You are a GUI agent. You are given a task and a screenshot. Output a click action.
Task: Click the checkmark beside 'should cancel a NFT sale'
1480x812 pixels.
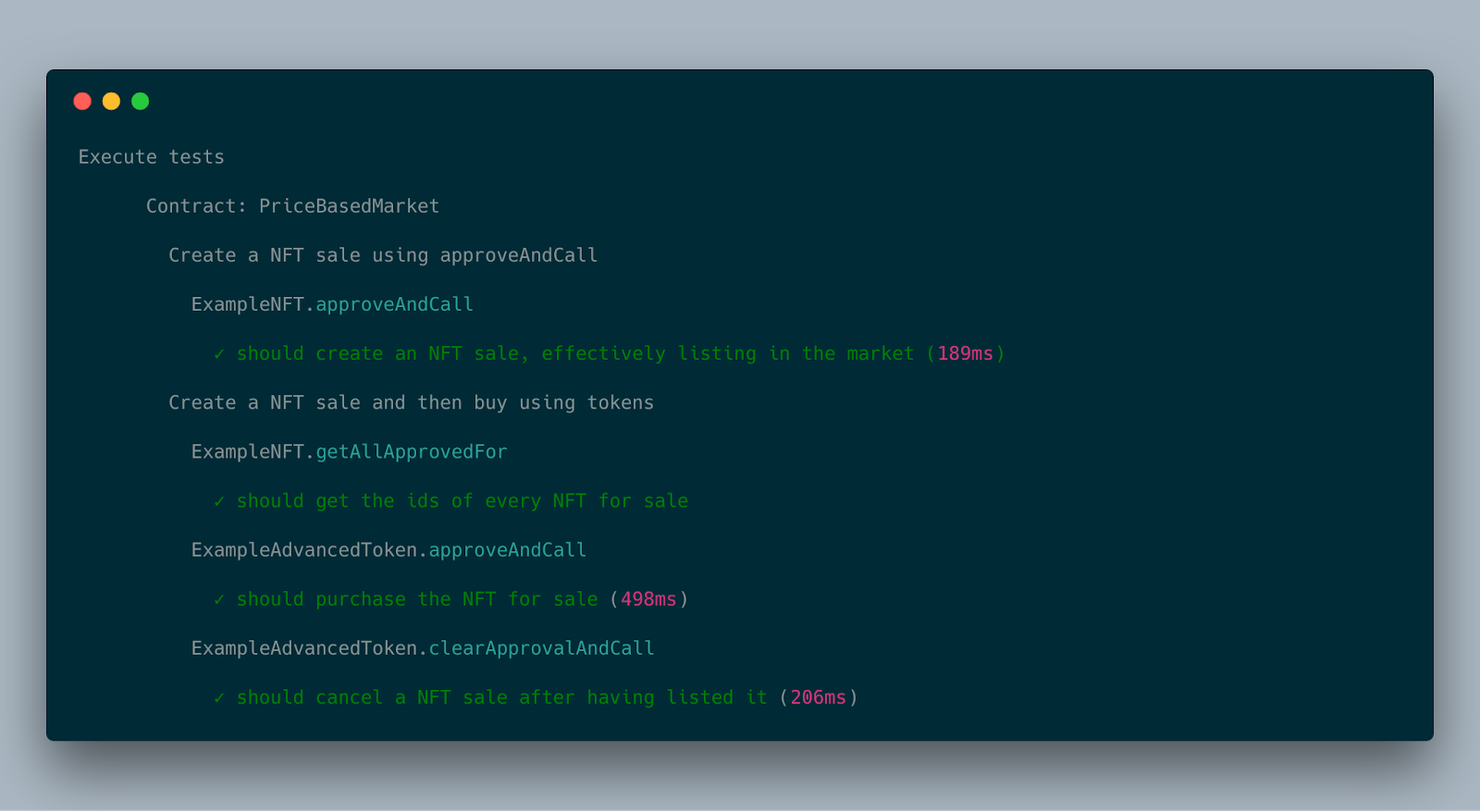pyautogui.click(x=219, y=698)
